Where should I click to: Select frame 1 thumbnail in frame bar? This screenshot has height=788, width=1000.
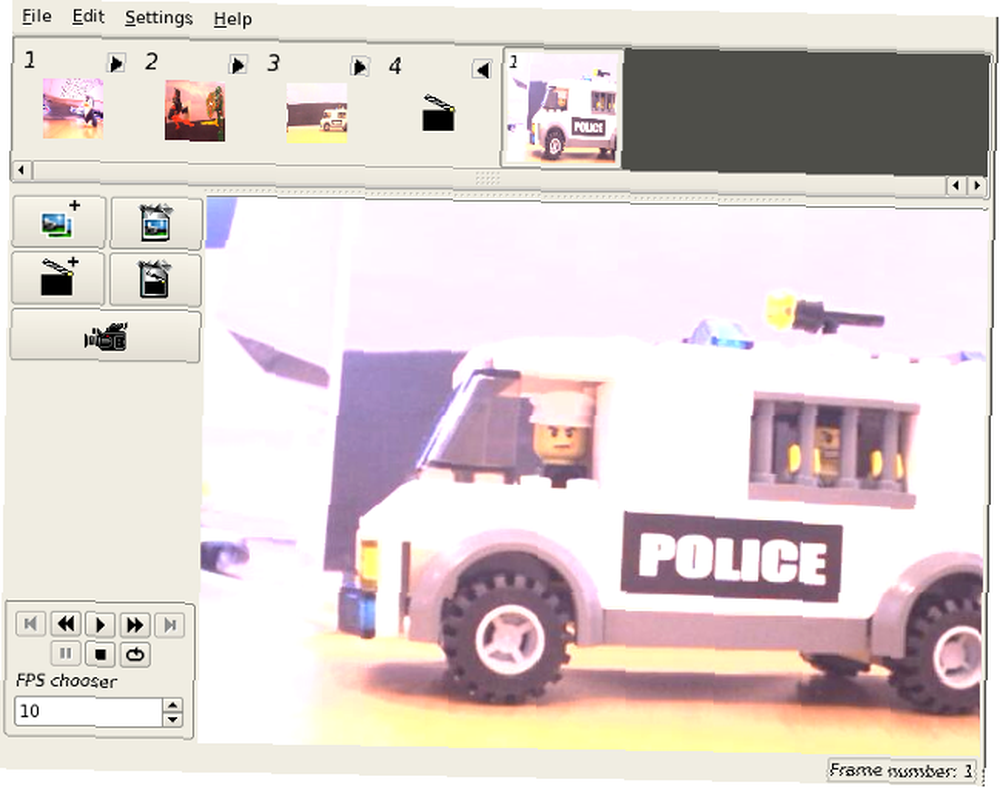563,108
